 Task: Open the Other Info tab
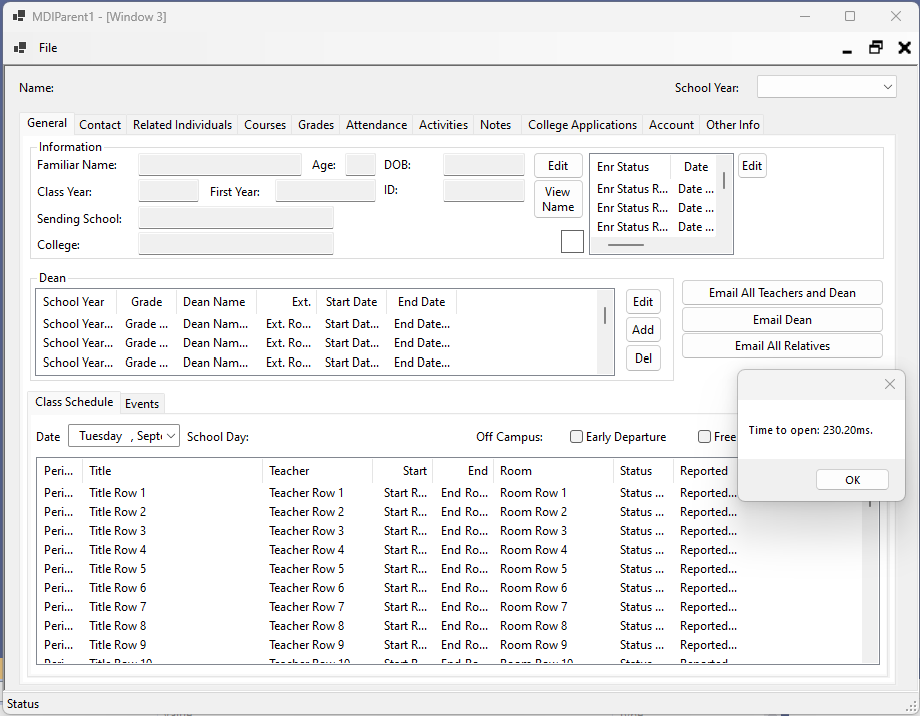pyautogui.click(x=732, y=124)
